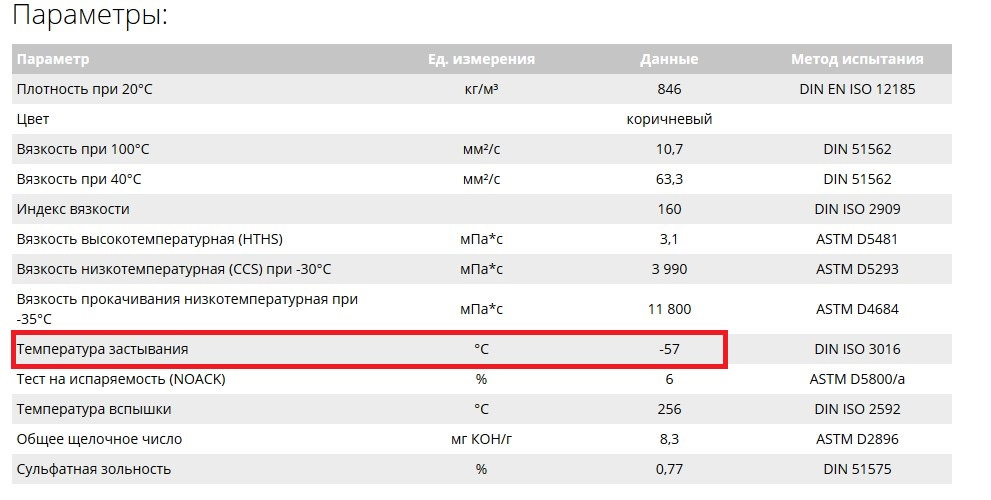This screenshot has height=500, width=991.
Task: Click the pumping viscosity value 11 800
Action: point(669,309)
